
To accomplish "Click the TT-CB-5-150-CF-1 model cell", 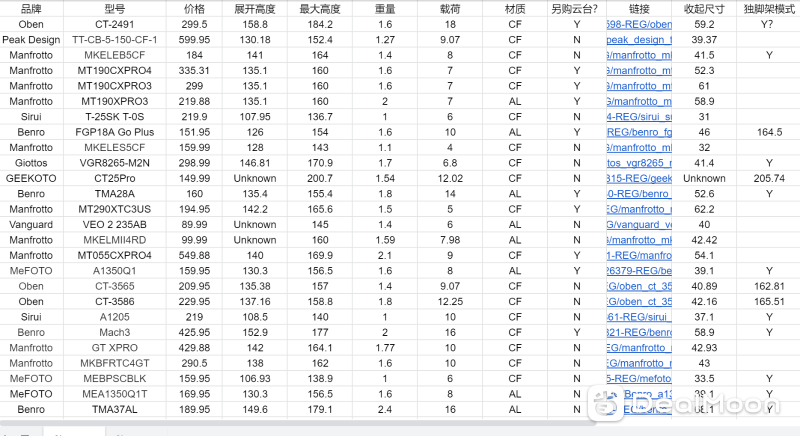I will coord(115,40).
